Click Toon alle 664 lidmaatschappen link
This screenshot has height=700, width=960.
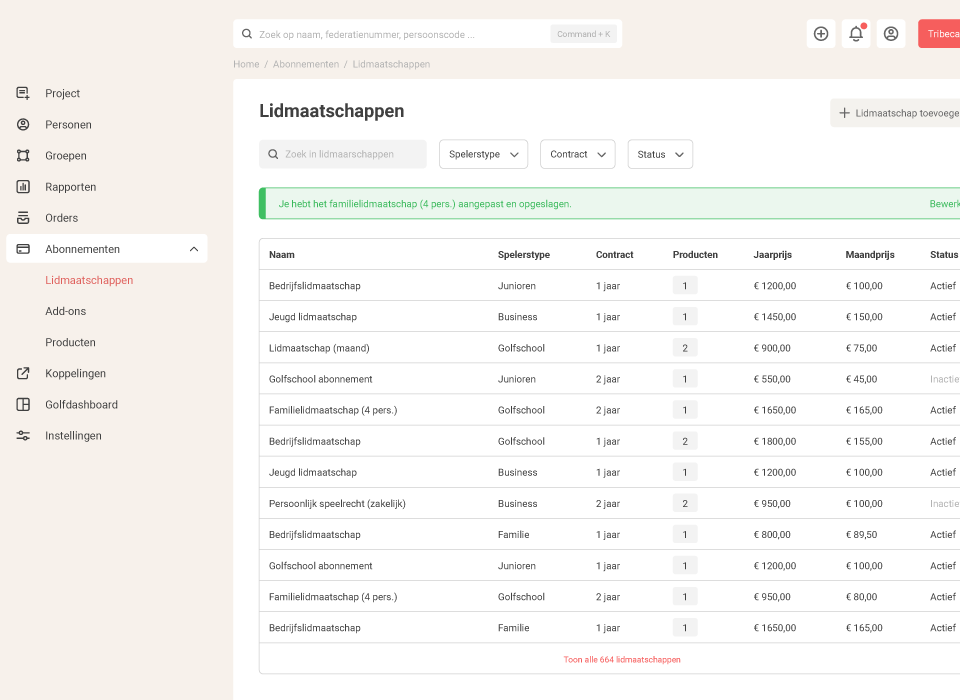(x=622, y=659)
